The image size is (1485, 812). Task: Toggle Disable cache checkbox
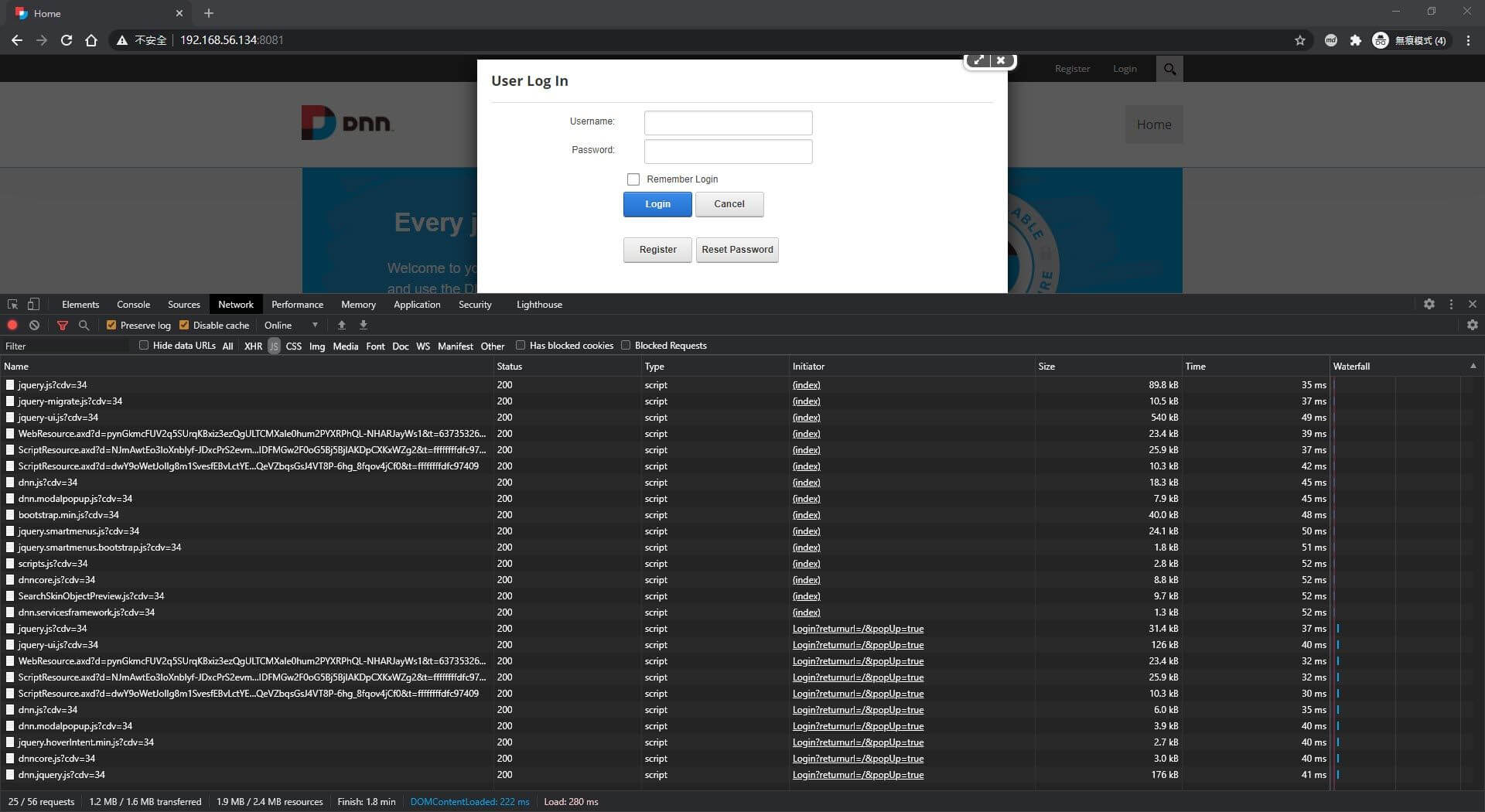pyautogui.click(x=184, y=326)
